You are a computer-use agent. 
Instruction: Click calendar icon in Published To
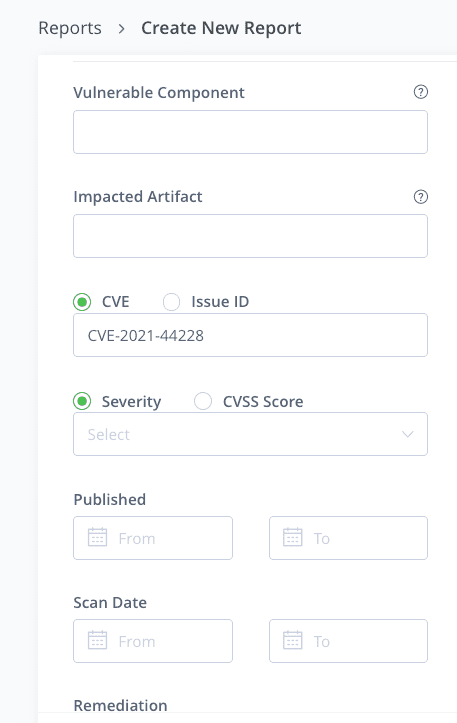292,538
